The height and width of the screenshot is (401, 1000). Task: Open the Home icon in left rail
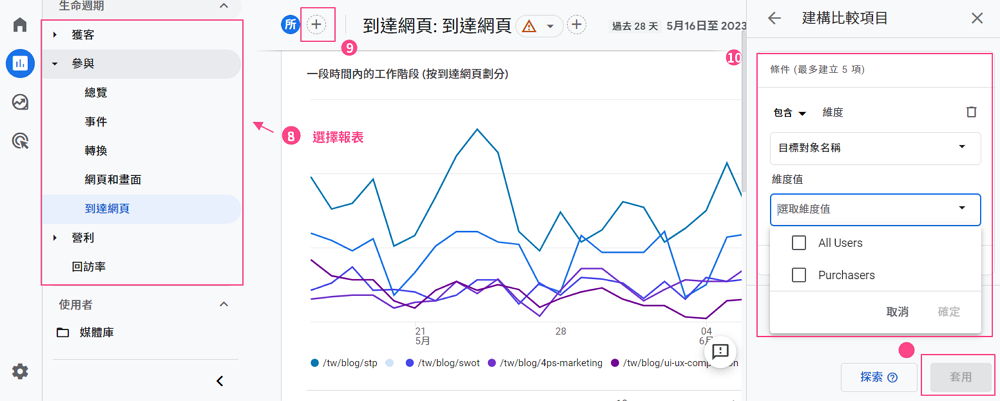pyautogui.click(x=20, y=26)
